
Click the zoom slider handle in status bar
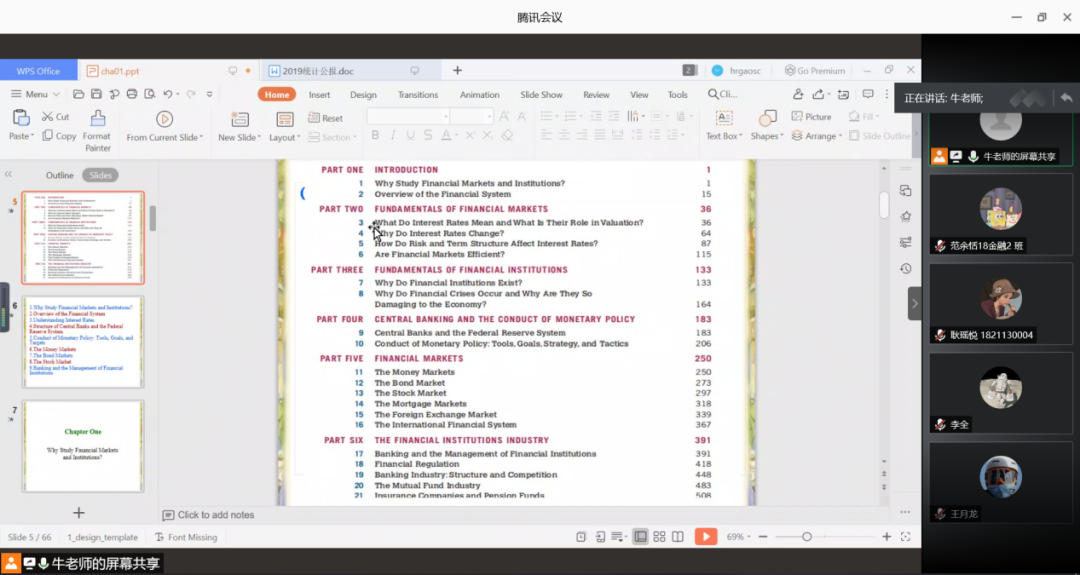tap(807, 537)
